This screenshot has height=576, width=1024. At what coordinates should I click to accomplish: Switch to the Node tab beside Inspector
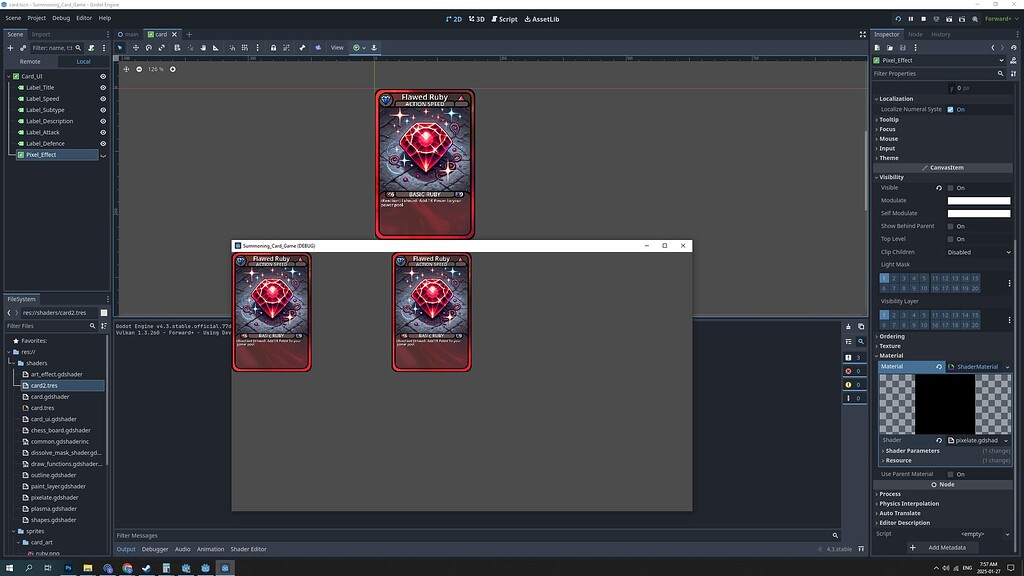(x=914, y=33)
